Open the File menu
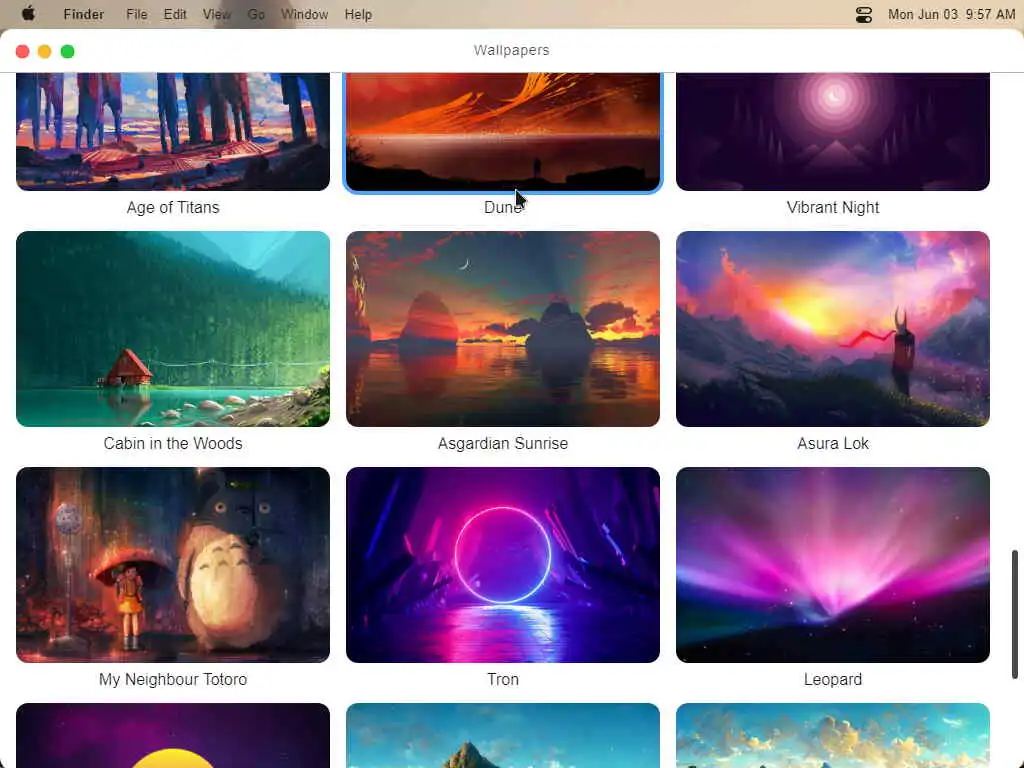The height and width of the screenshot is (768, 1024). (136, 14)
